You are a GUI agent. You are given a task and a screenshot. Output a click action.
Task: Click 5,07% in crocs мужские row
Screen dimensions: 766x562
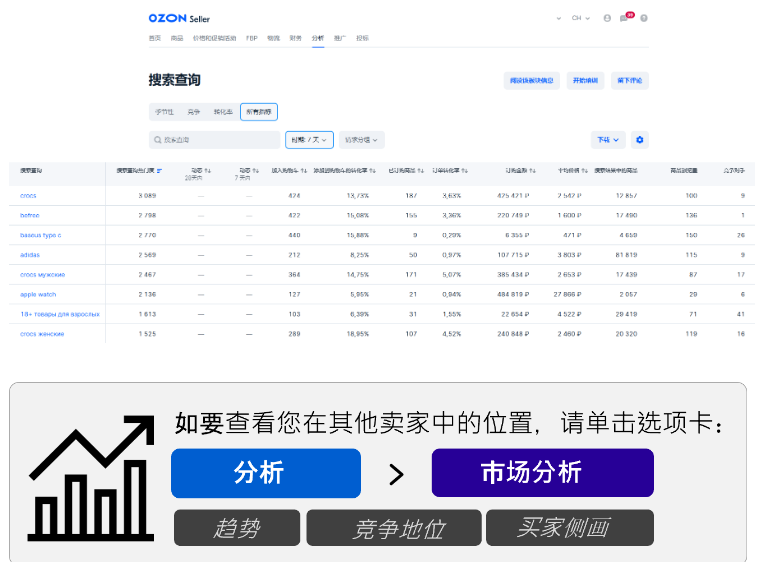(x=451, y=275)
